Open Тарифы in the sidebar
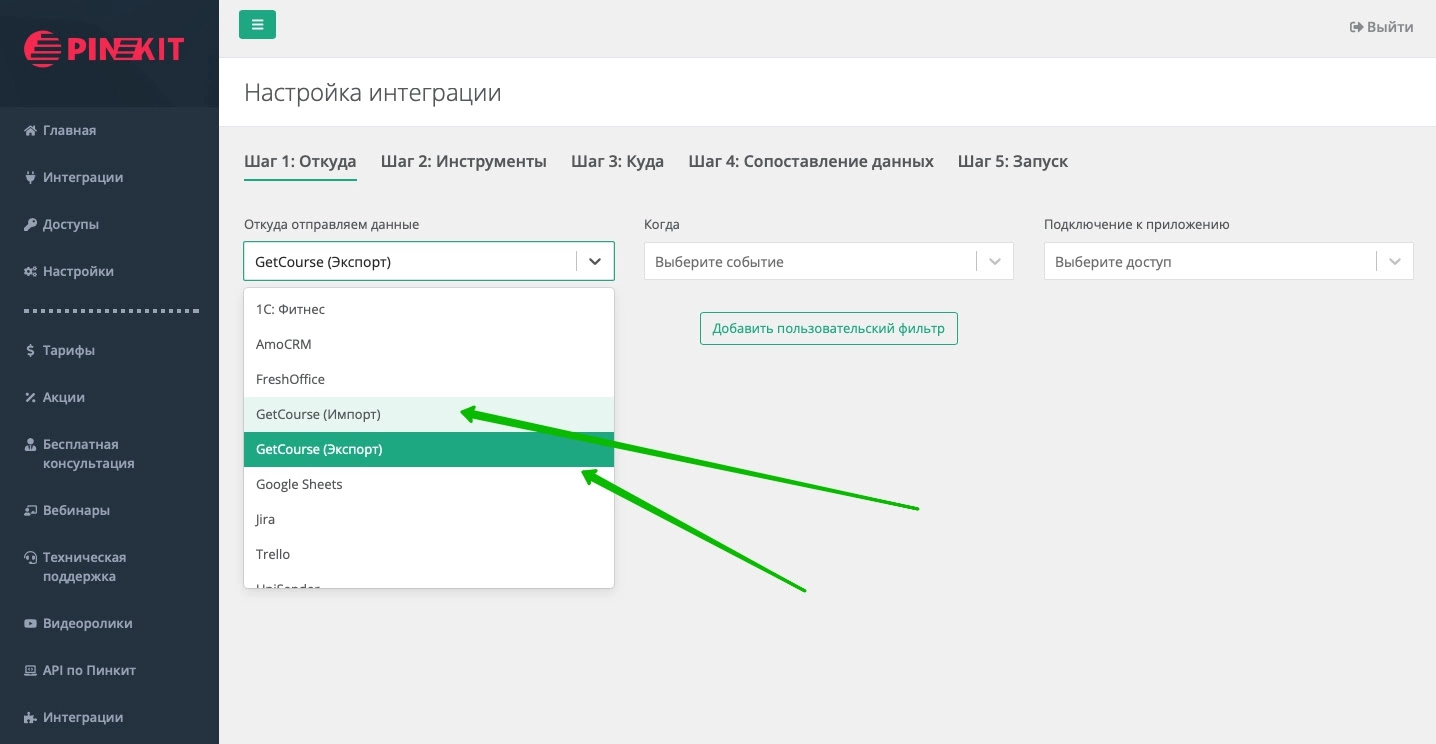 click(x=68, y=351)
